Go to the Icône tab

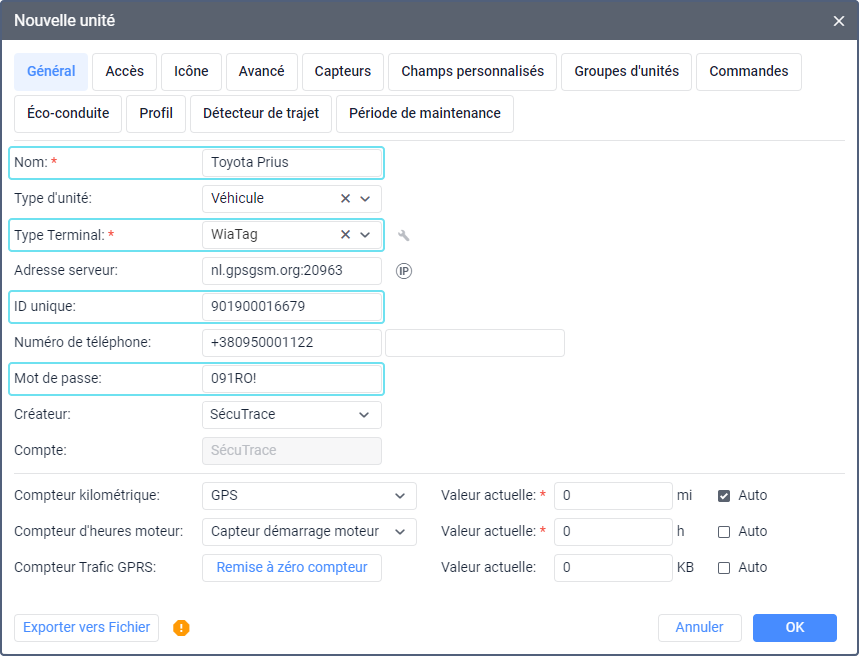coord(191,72)
